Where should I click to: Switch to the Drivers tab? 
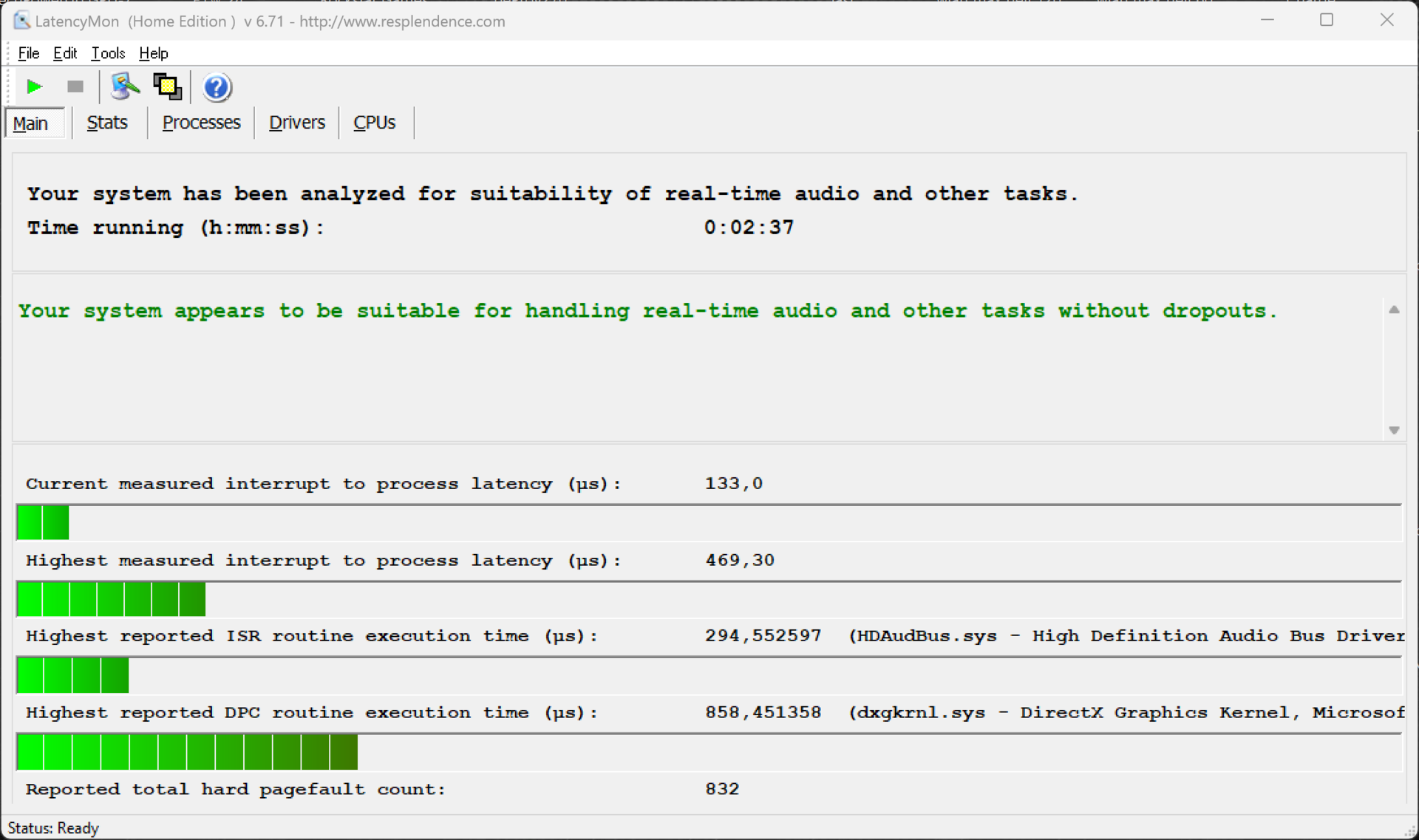coord(296,123)
